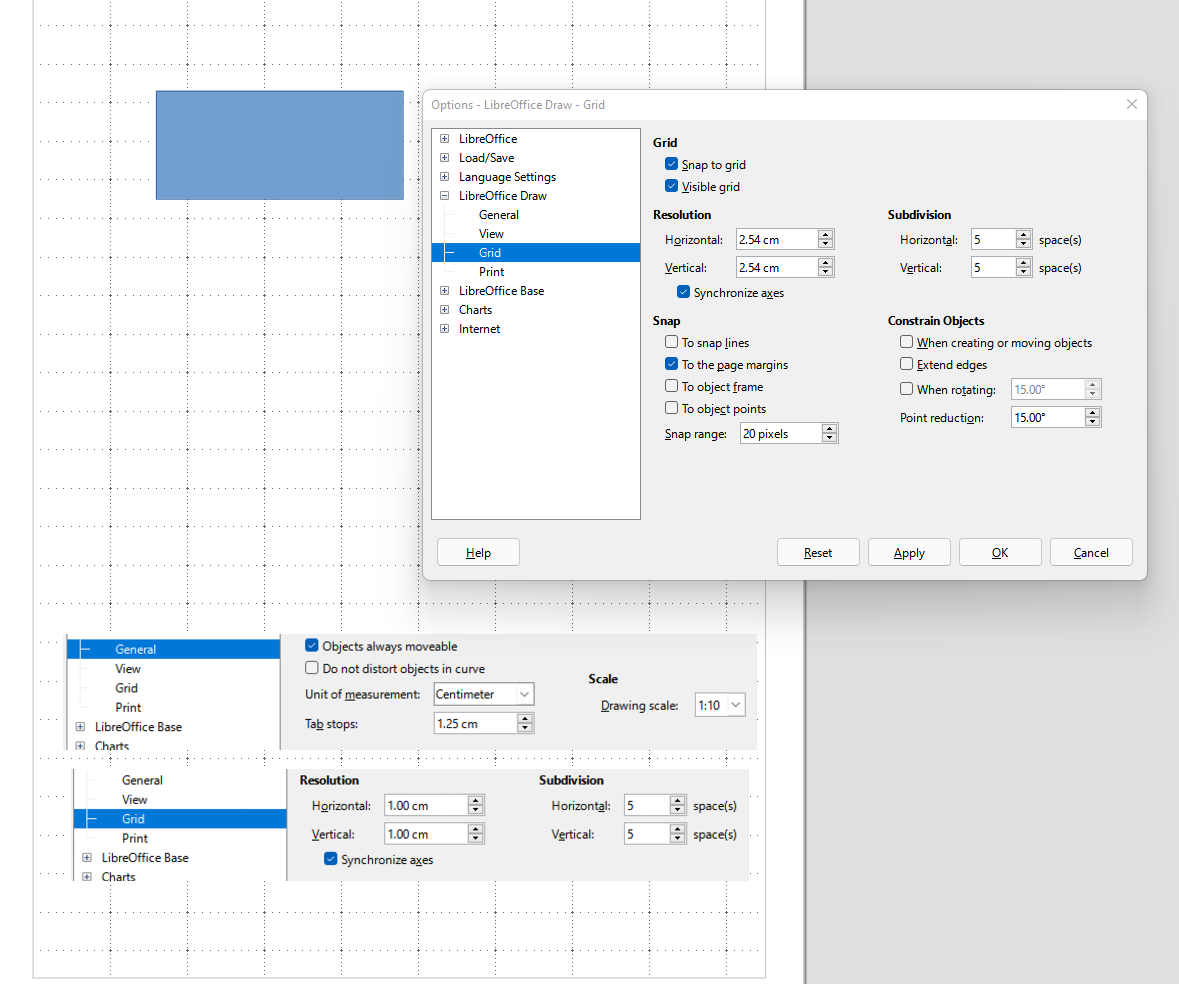Click the Apply button
Image resolution: width=1179 pixels, height=984 pixels.
tap(909, 553)
